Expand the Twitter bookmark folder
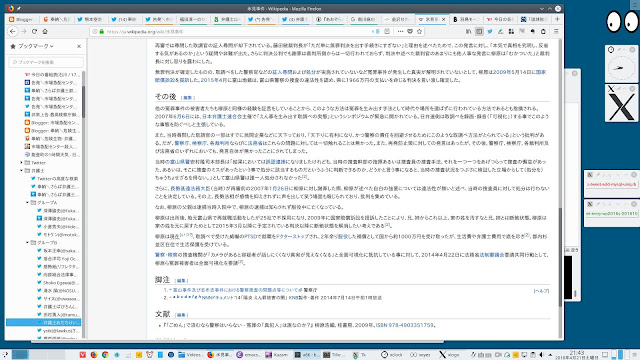 (22, 162)
